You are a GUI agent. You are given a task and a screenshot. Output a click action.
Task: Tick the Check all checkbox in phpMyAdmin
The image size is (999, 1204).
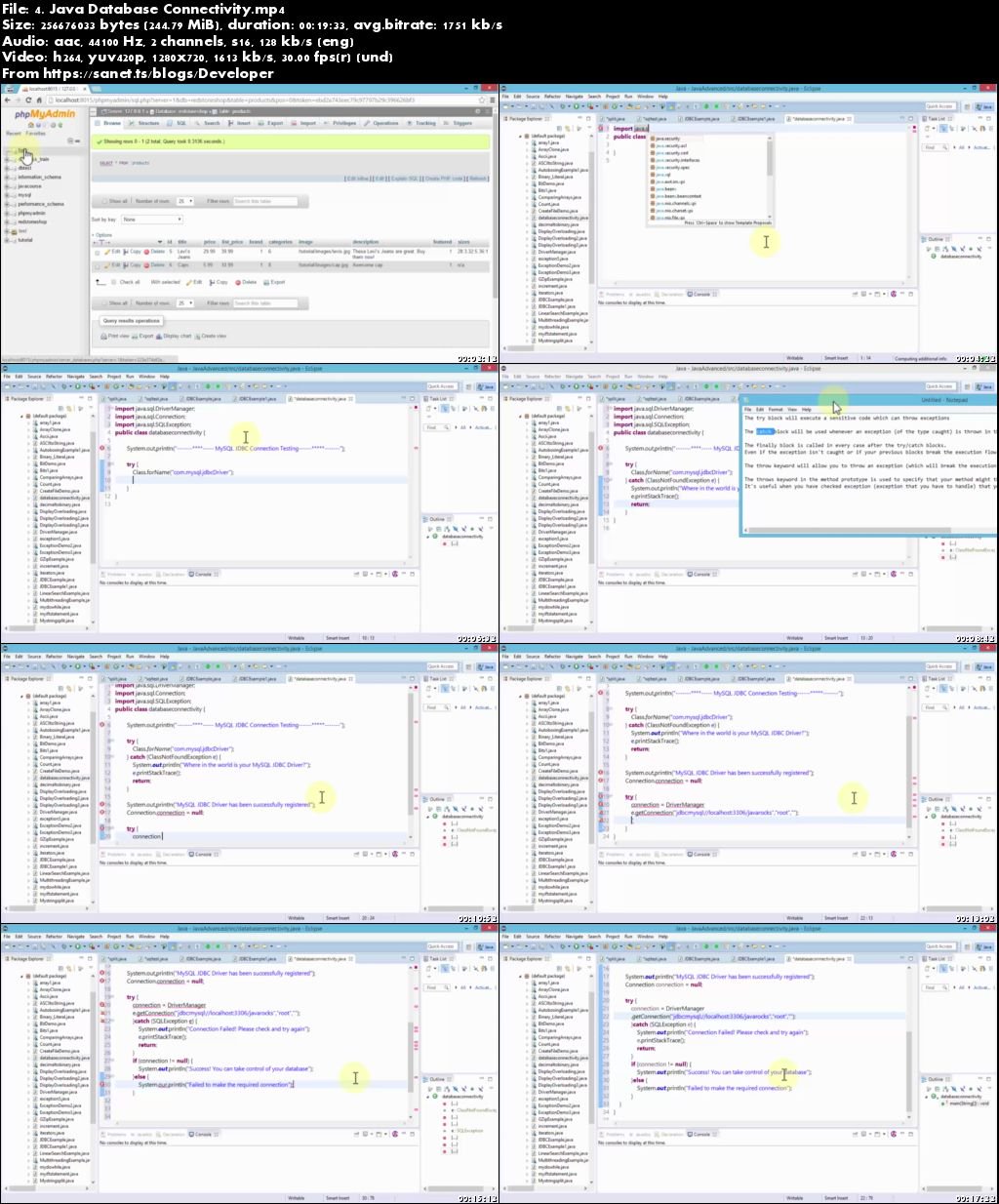click(x=114, y=282)
